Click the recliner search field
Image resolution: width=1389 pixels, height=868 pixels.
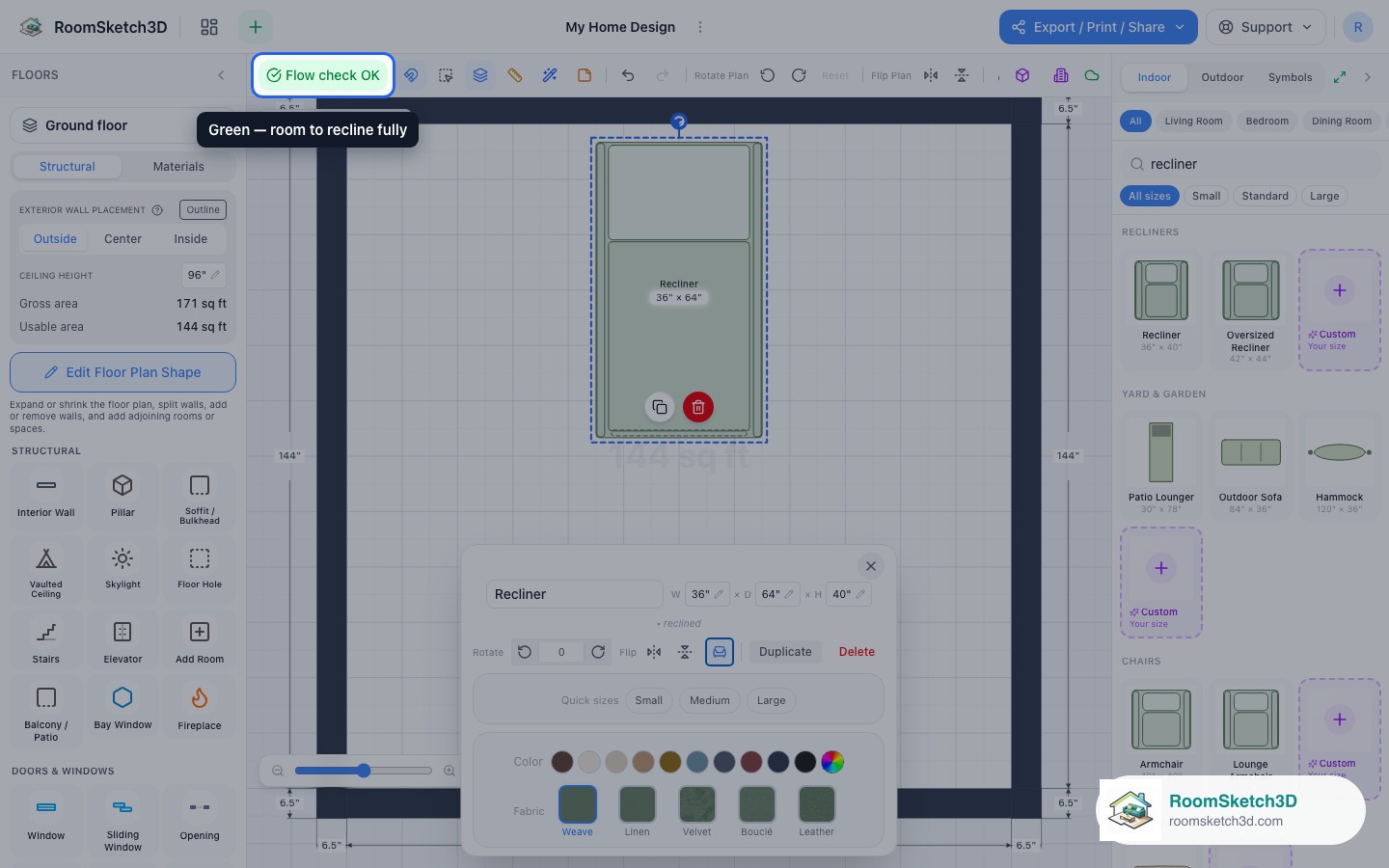point(1250,164)
